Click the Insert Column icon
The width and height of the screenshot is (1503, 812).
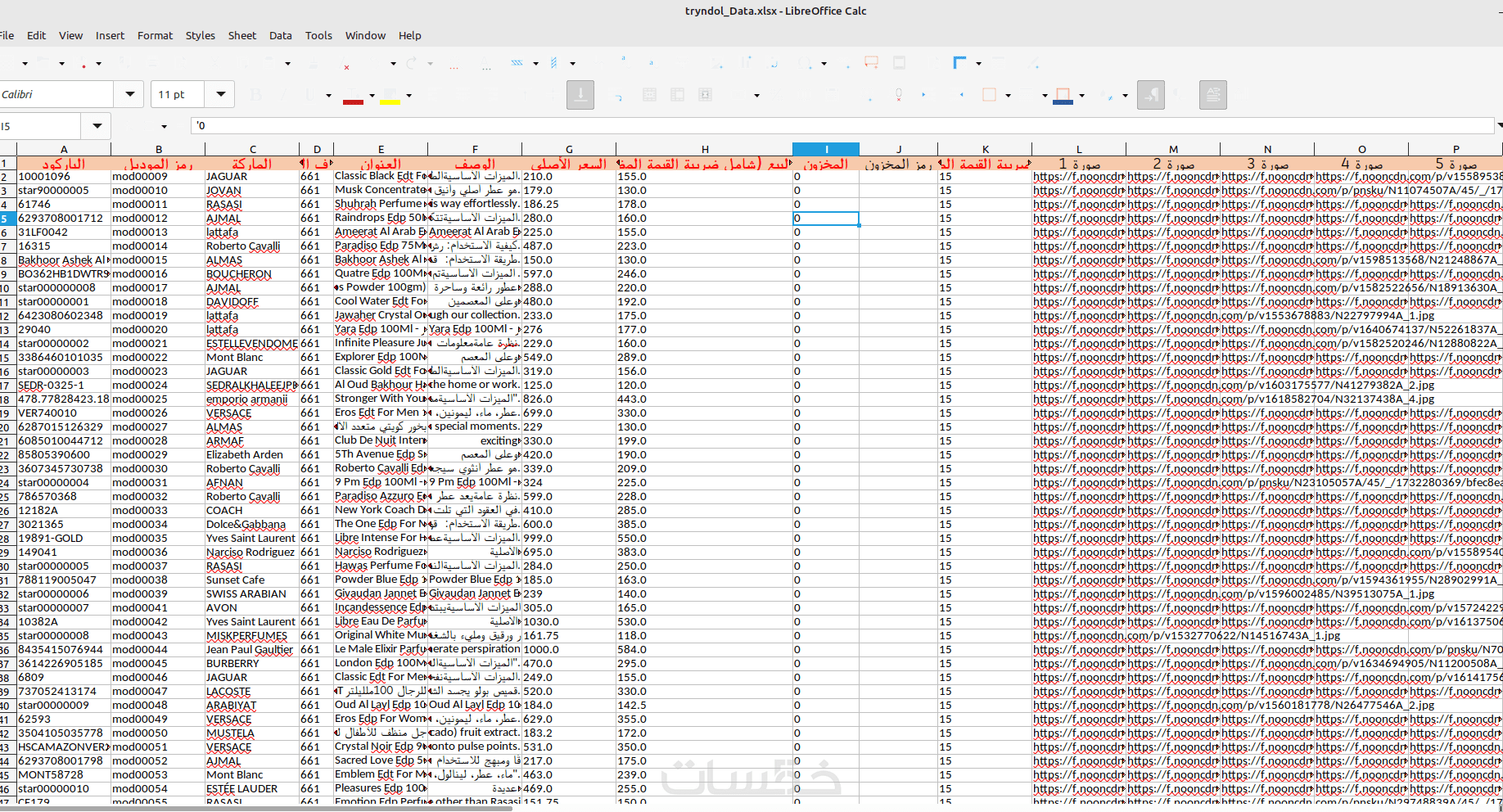point(554,63)
